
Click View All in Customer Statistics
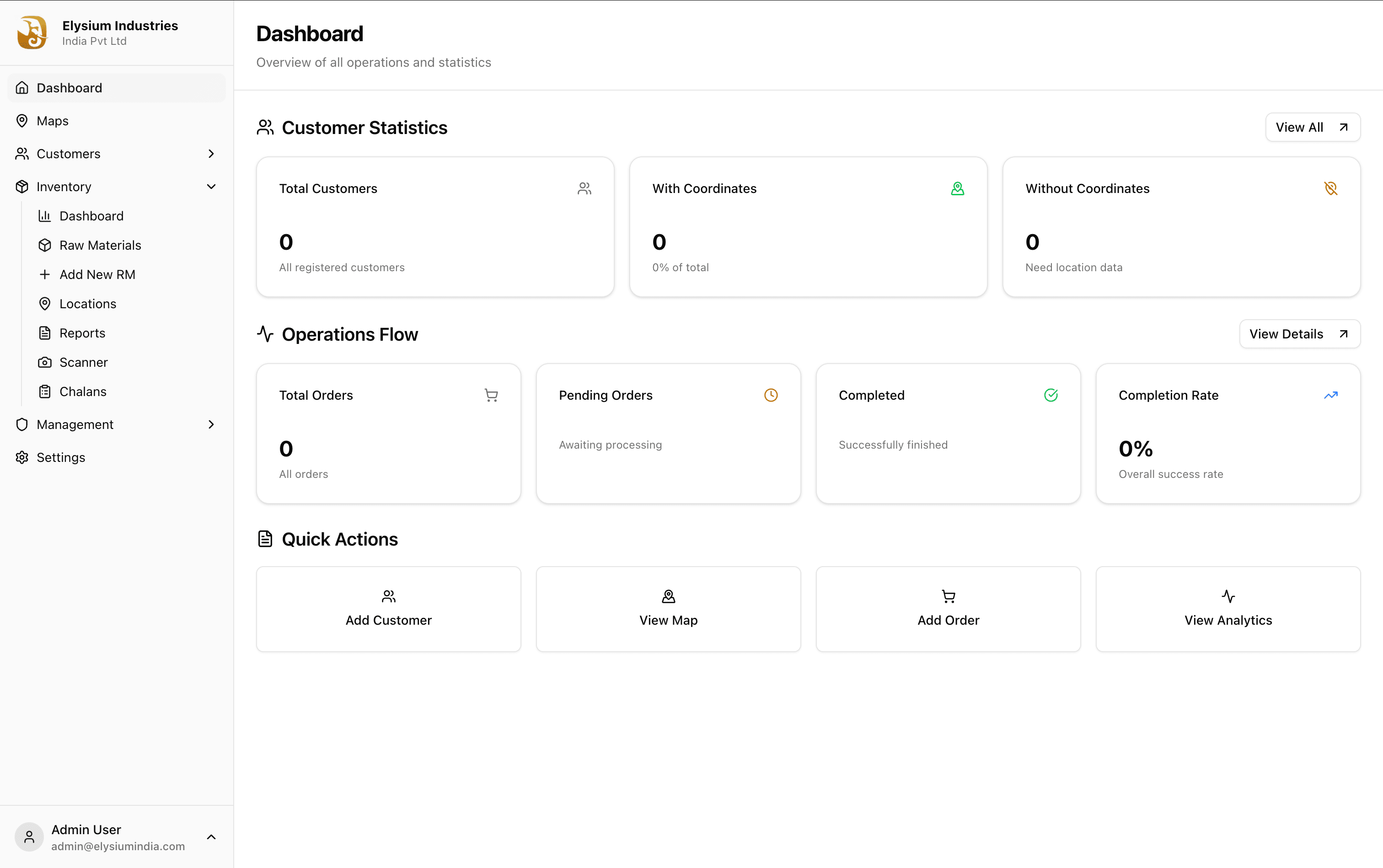click(1313, 127)
